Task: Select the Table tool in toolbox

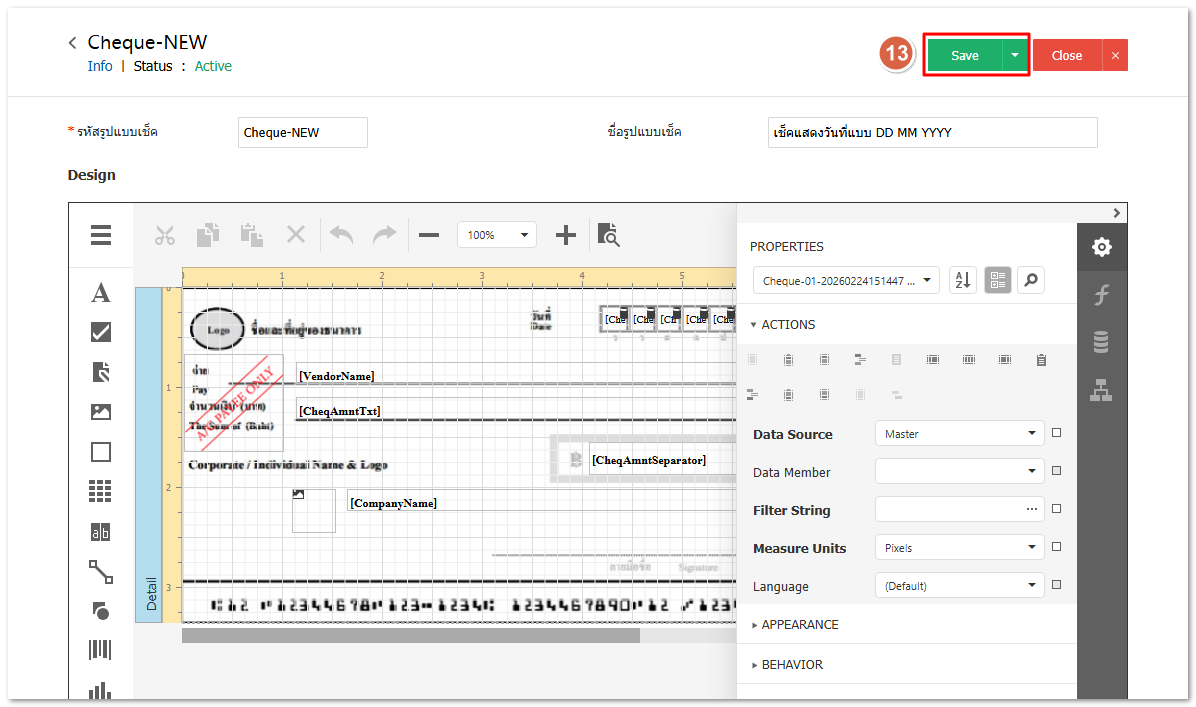Action: coord(101,490)
